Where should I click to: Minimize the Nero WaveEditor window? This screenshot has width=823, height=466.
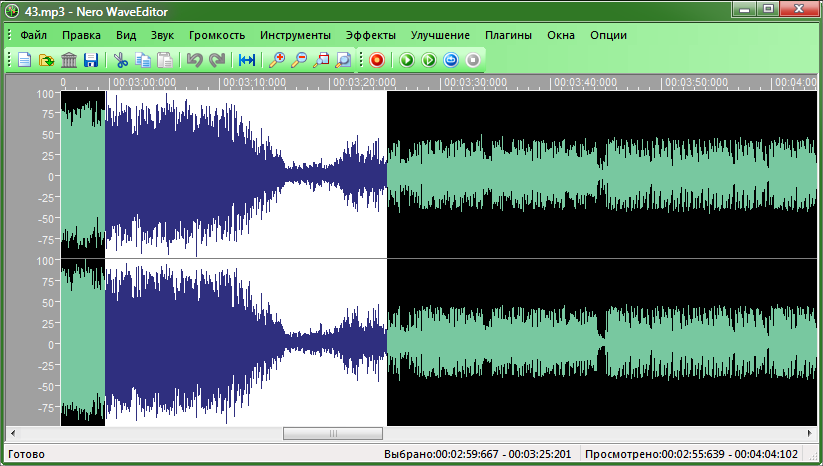coord(744,8)
